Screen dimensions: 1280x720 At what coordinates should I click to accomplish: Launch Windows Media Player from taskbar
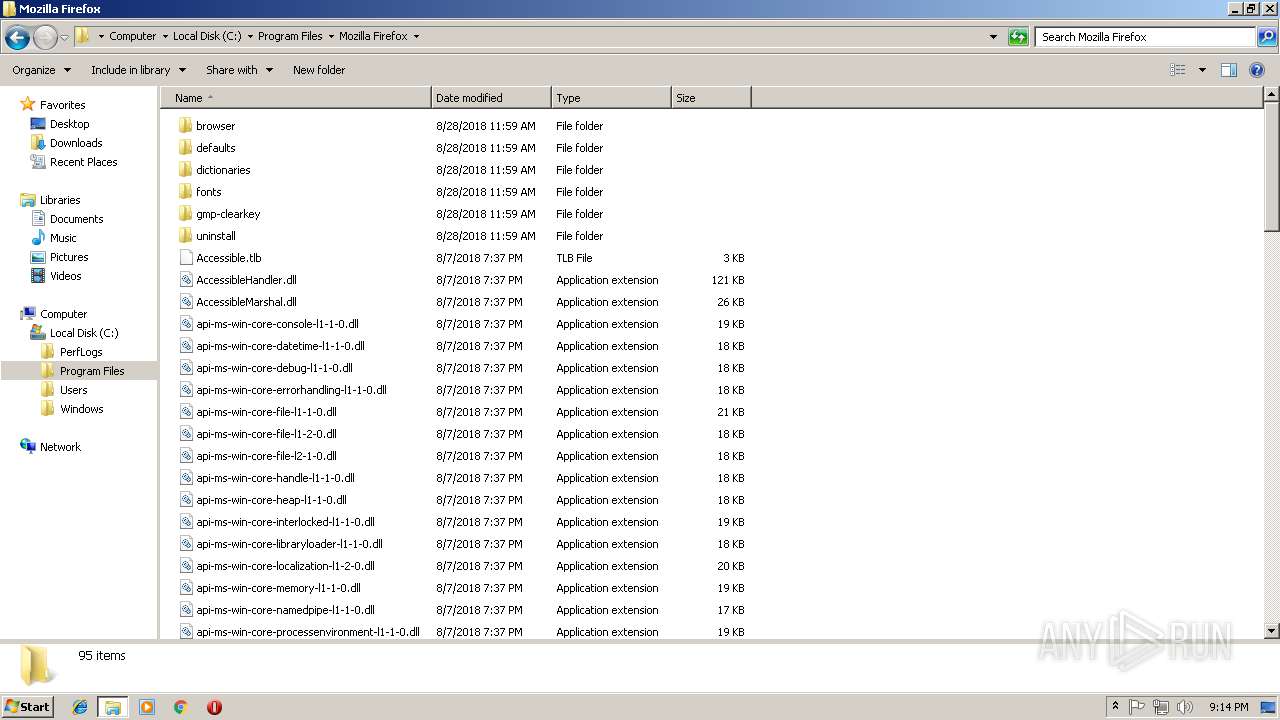147,707
